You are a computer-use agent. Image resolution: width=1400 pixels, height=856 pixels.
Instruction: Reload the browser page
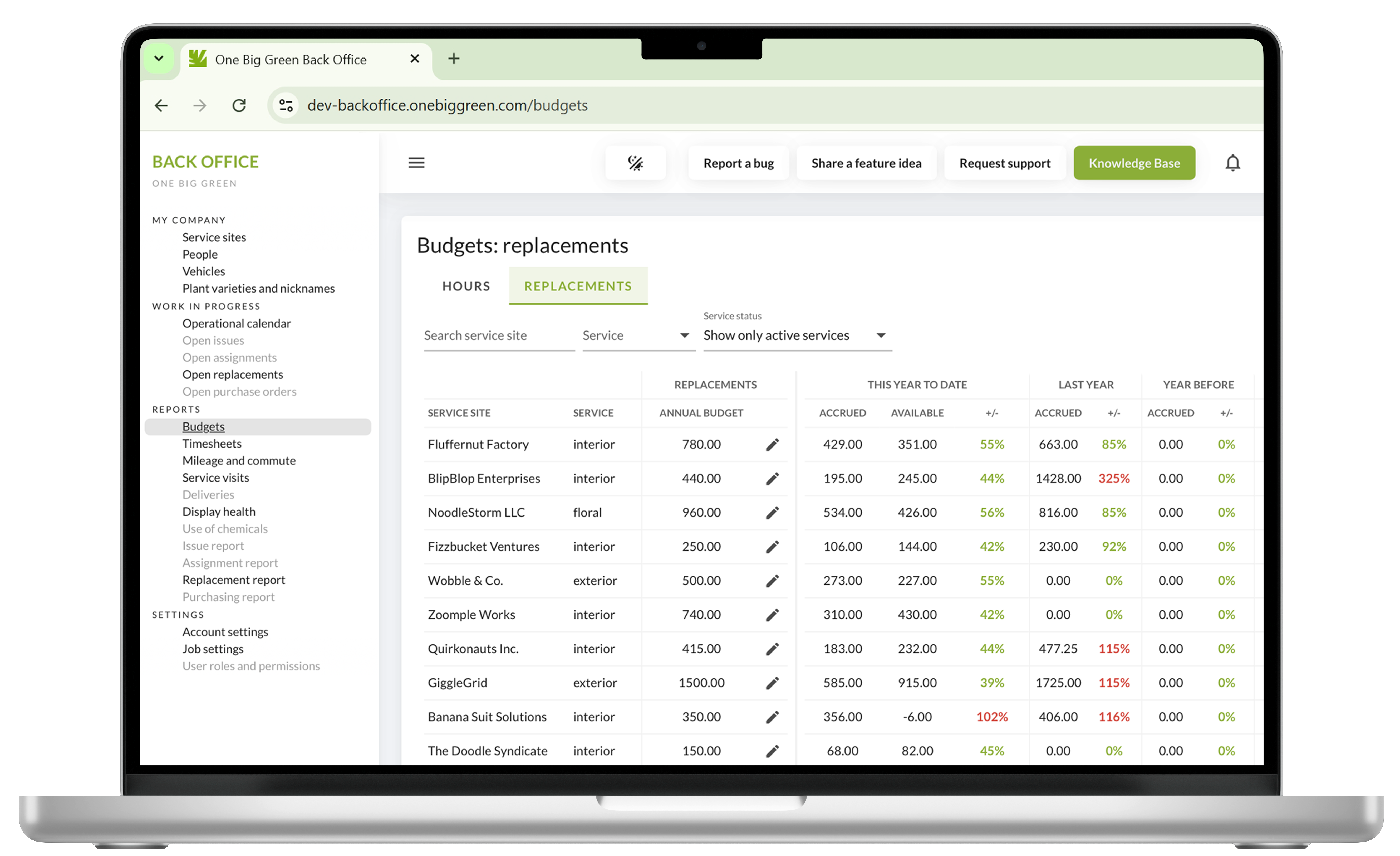[x=239, y=106]
